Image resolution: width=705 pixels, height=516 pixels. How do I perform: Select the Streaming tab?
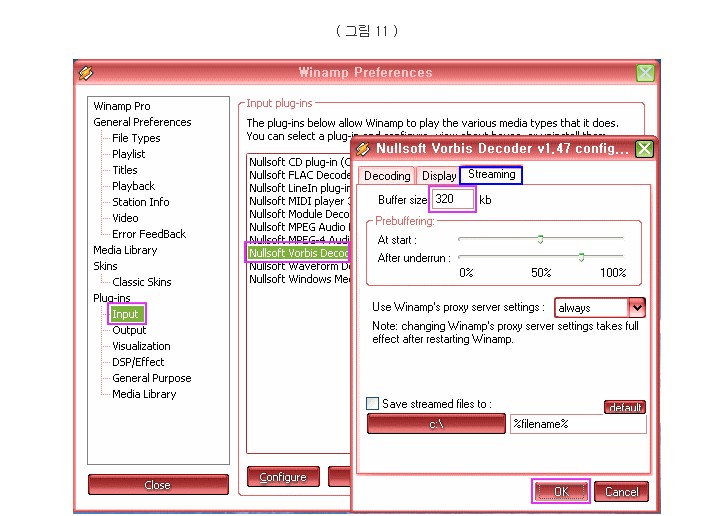[x=491, y=174]
